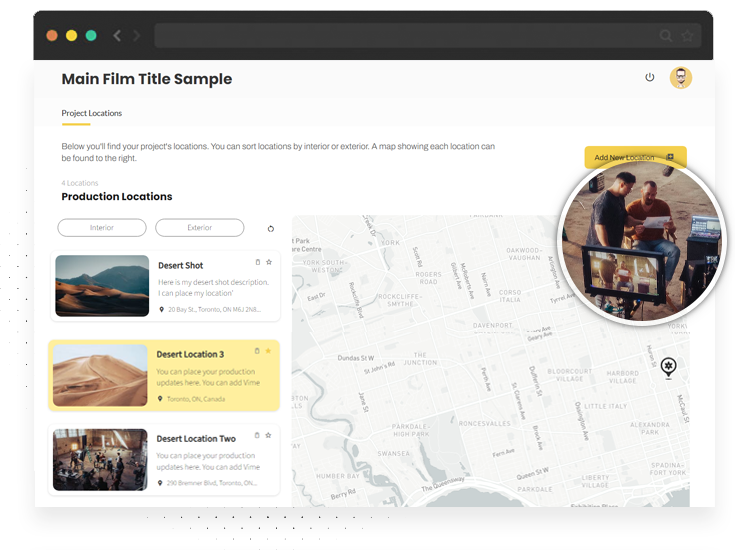Click location pin icon on Desert Shot address
The image size is (735, 550).
(x=162, y=309)
